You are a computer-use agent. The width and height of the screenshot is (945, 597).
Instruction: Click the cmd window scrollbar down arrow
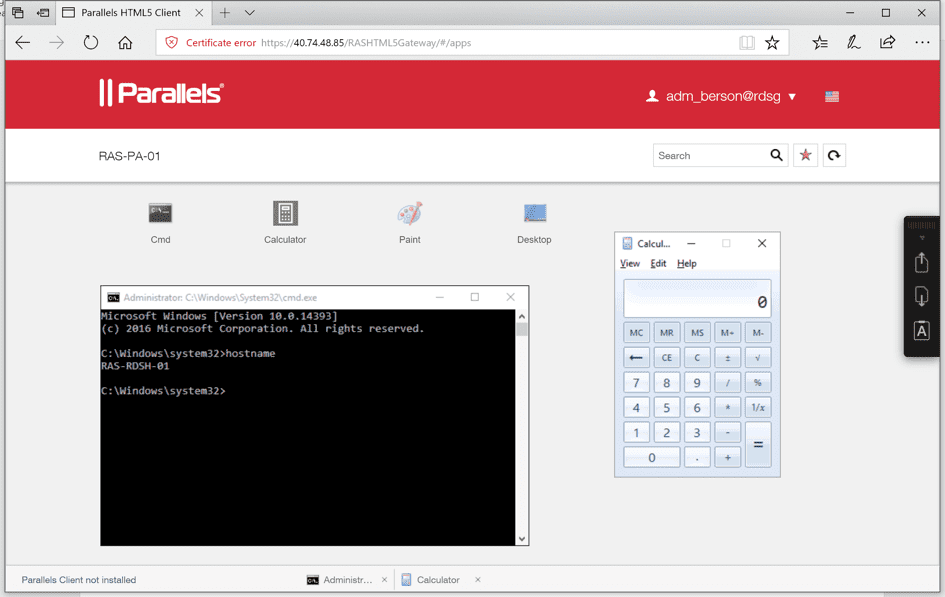click(x=522, y=539)
